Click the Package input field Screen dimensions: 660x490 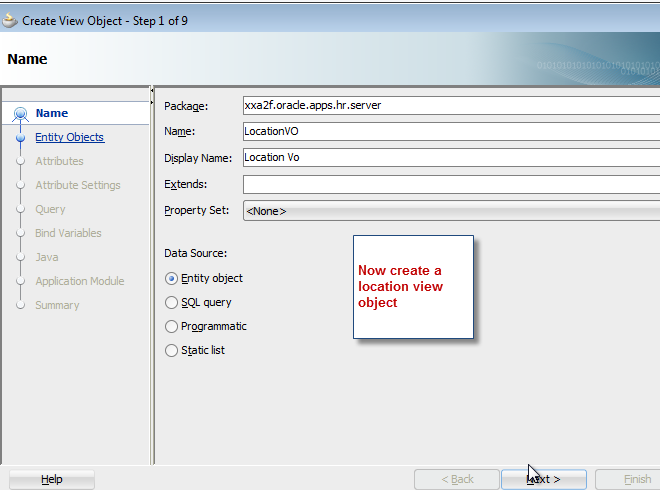451,105
